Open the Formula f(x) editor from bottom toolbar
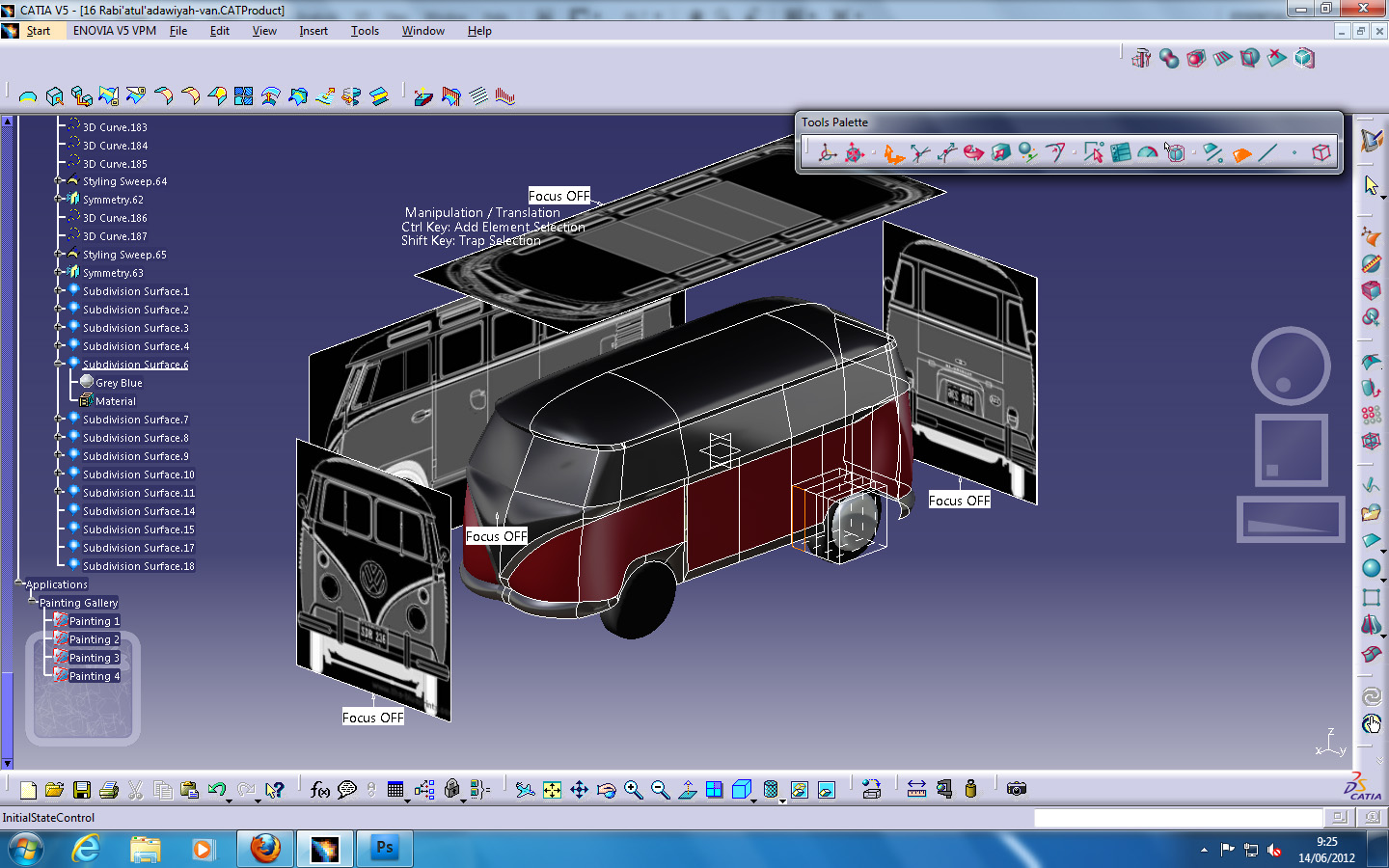1389x868 pixels. tap(319, 789)
